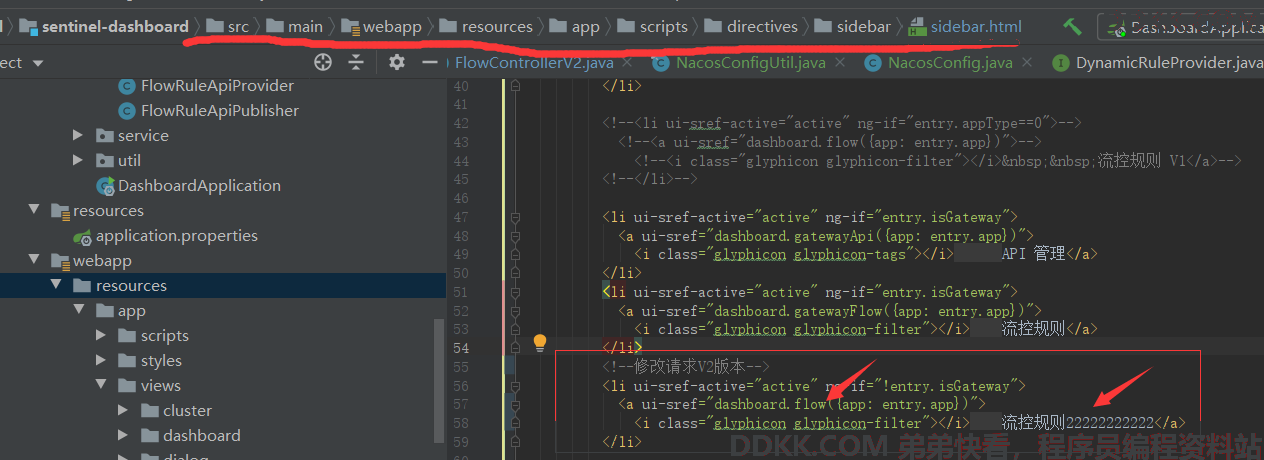Screen dimensions: 1264x460
Task: Toggle fold end marker at line 40
Action: [x=515, y=86]
